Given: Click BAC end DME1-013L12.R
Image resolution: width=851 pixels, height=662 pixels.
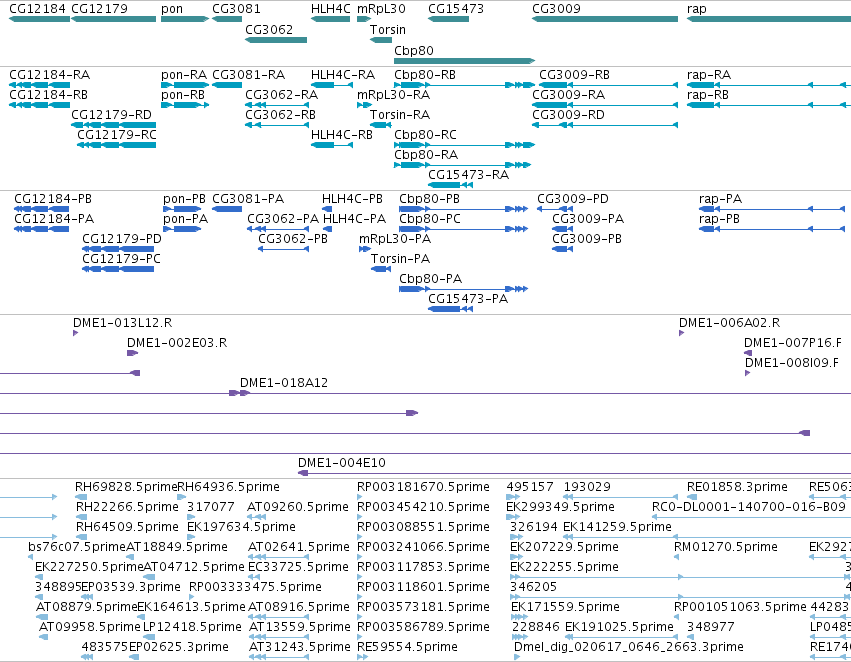Looking at the screenshot, I should point(75,333).
